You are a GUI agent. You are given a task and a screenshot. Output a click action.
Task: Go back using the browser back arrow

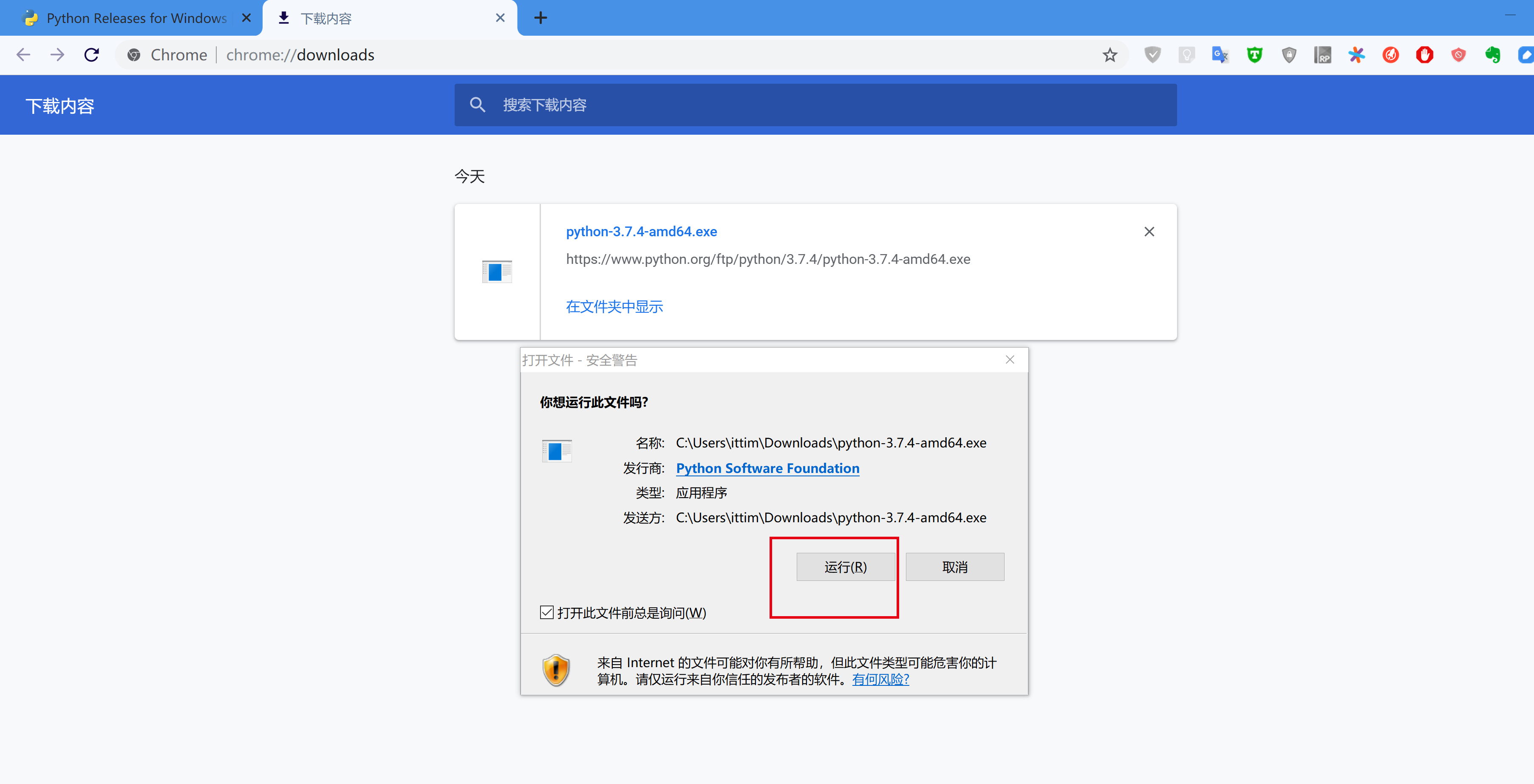coord(23,55)
